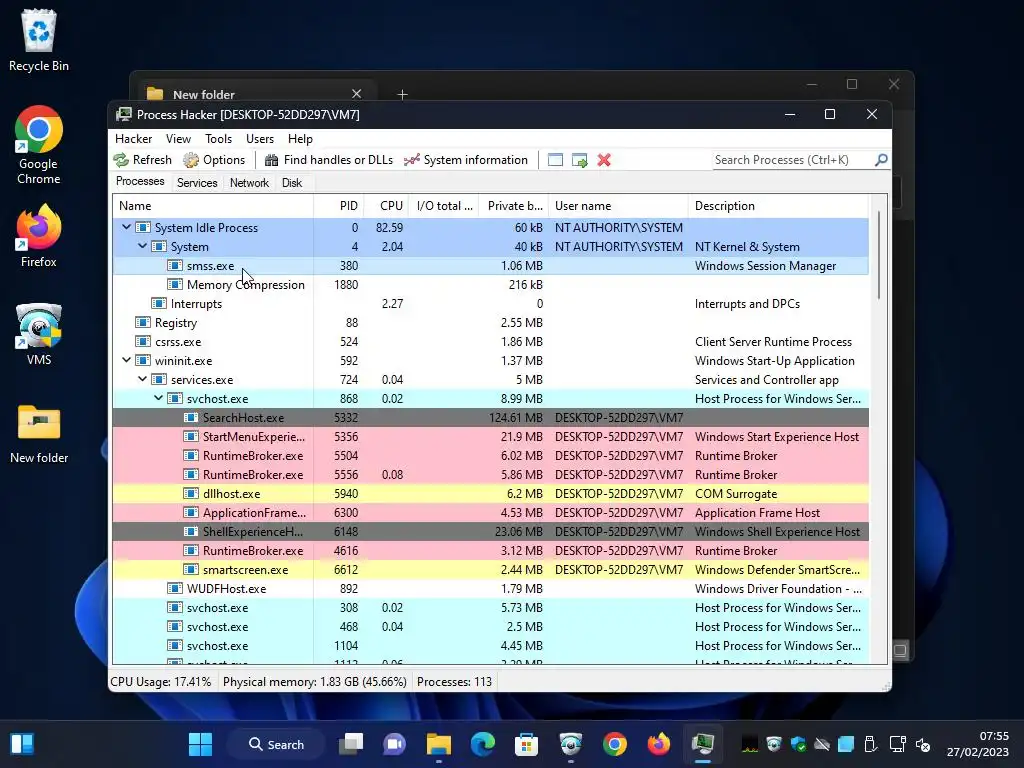
Task: Switch to the Disk tab
Action: (292, 183)
